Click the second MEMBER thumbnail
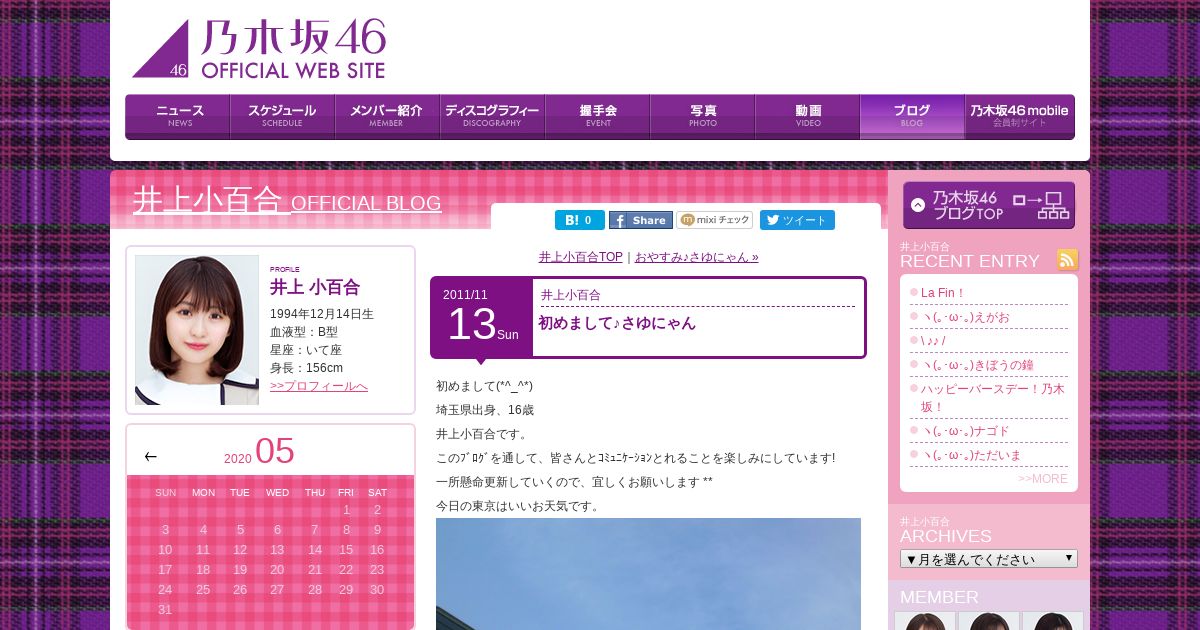 pyautogui.click(x=989, y=621)
